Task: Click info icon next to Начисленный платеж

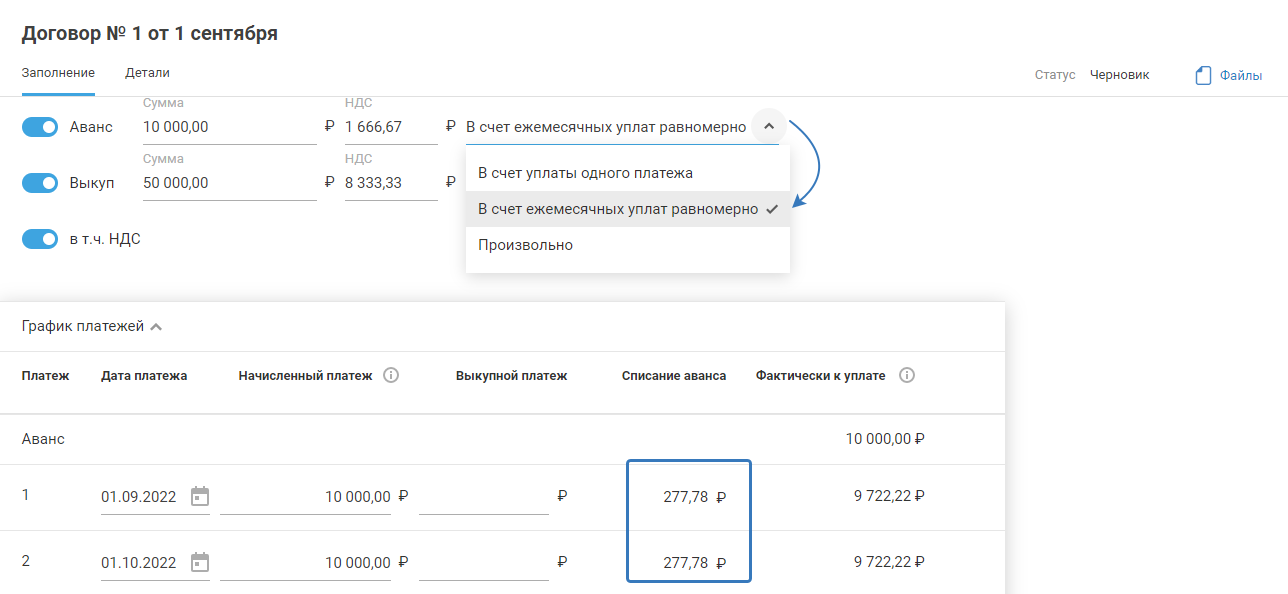Action: pyautogui.click(x=391, y=376)
